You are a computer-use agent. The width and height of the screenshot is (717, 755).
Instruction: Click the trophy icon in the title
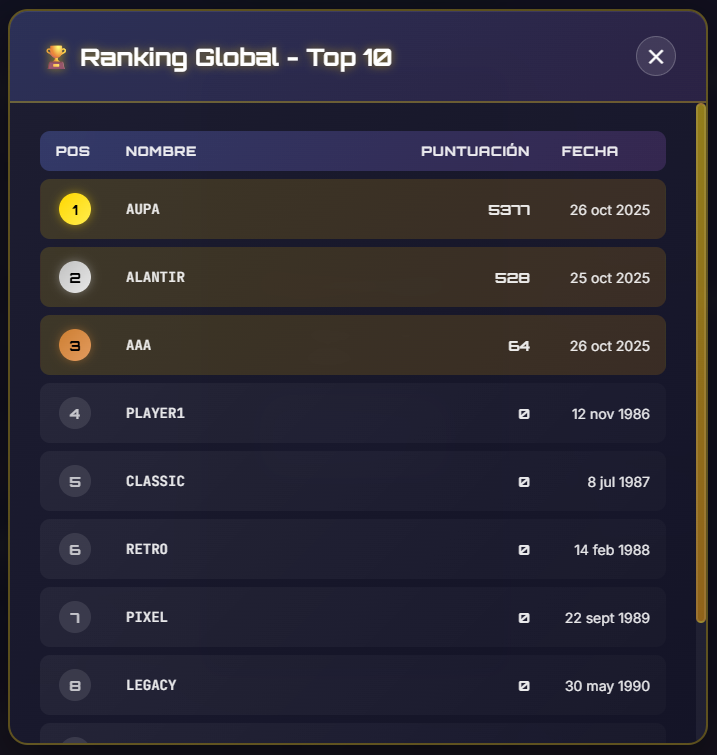pyautogui.click(x=56, y=58)
